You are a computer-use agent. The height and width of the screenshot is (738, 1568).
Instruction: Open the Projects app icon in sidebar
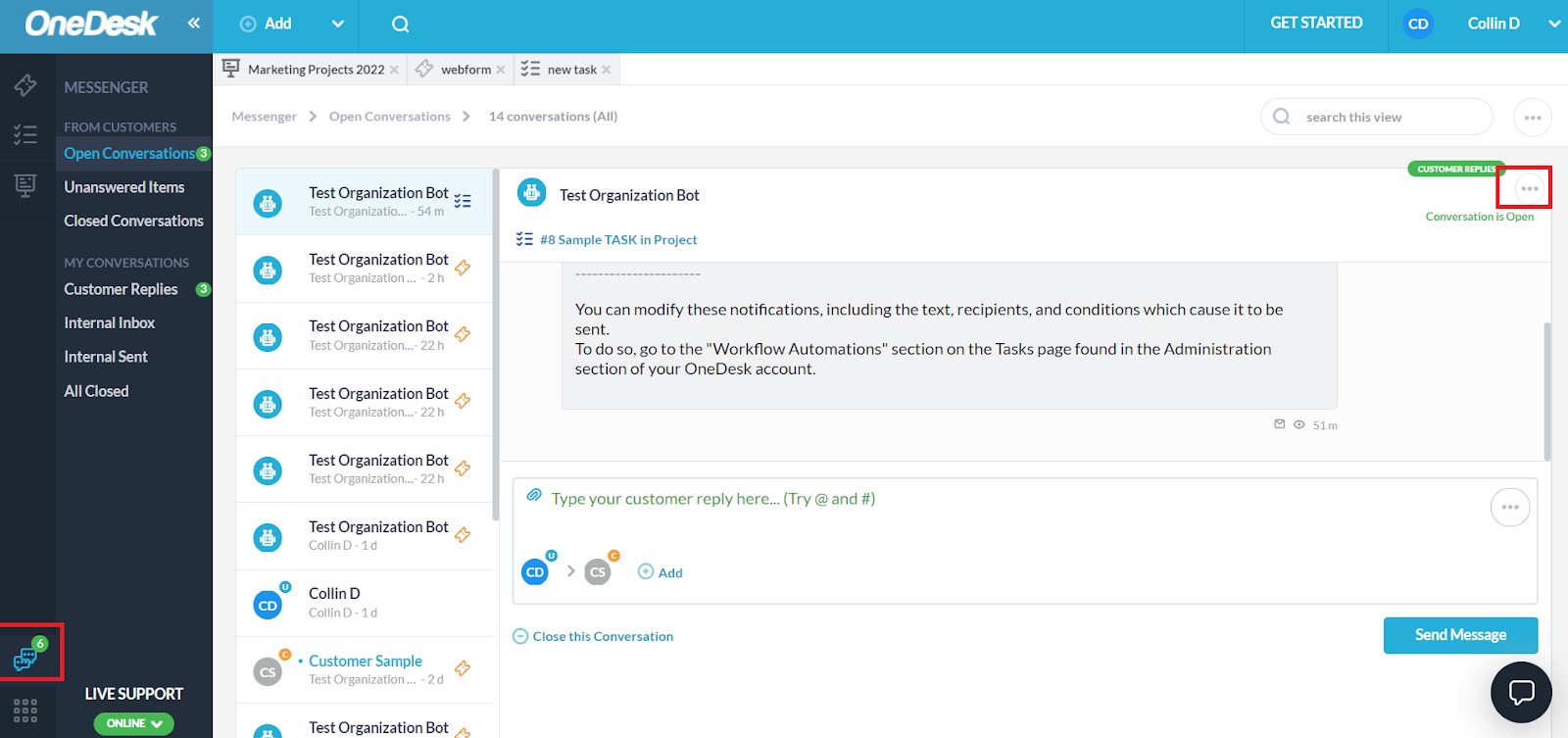[25, 184]
